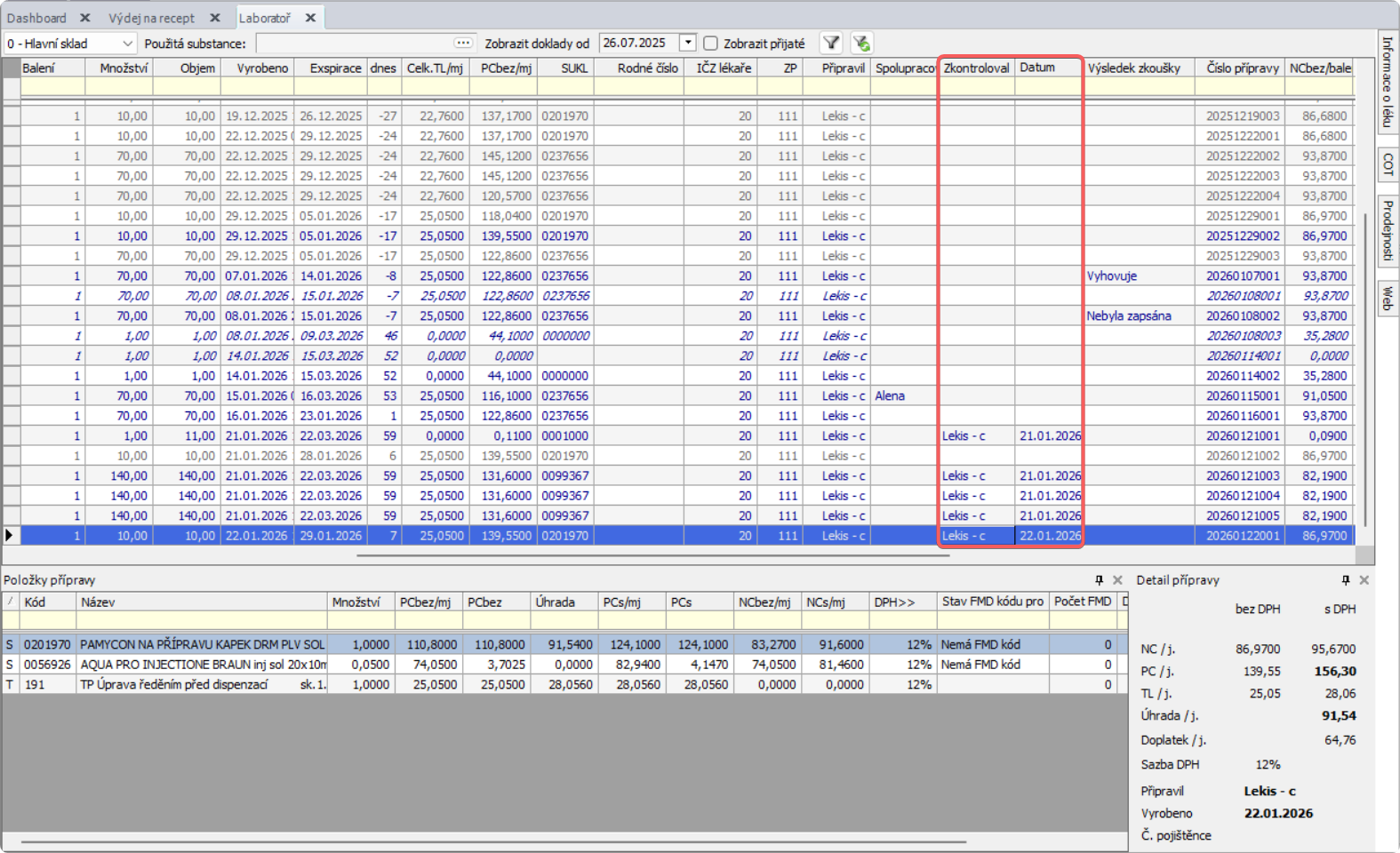
Task: Click the Použitá substance input field
Action: [x=356, y=44]
